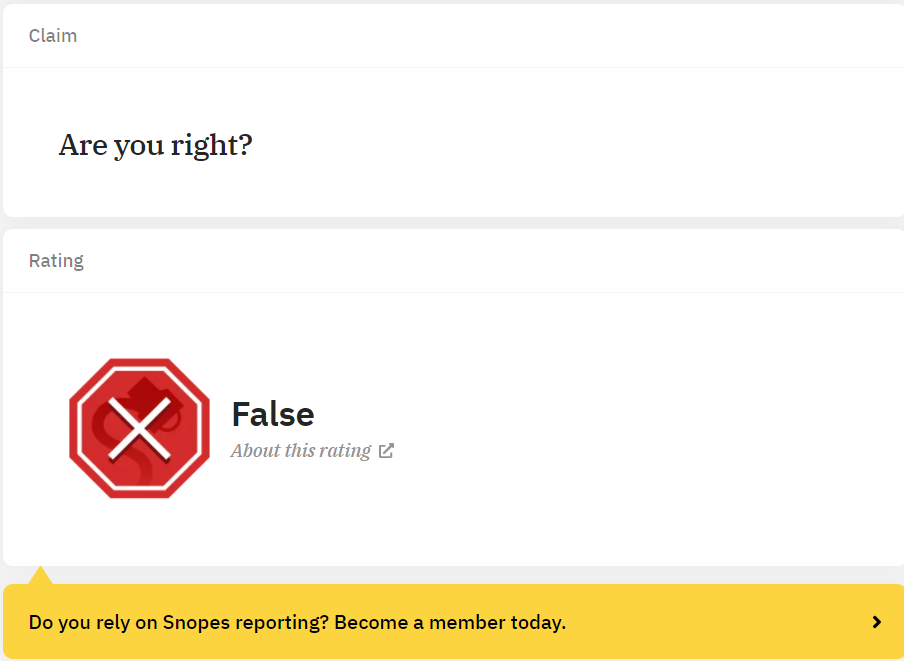Select the claim text Are you right?

coord(156,145)
